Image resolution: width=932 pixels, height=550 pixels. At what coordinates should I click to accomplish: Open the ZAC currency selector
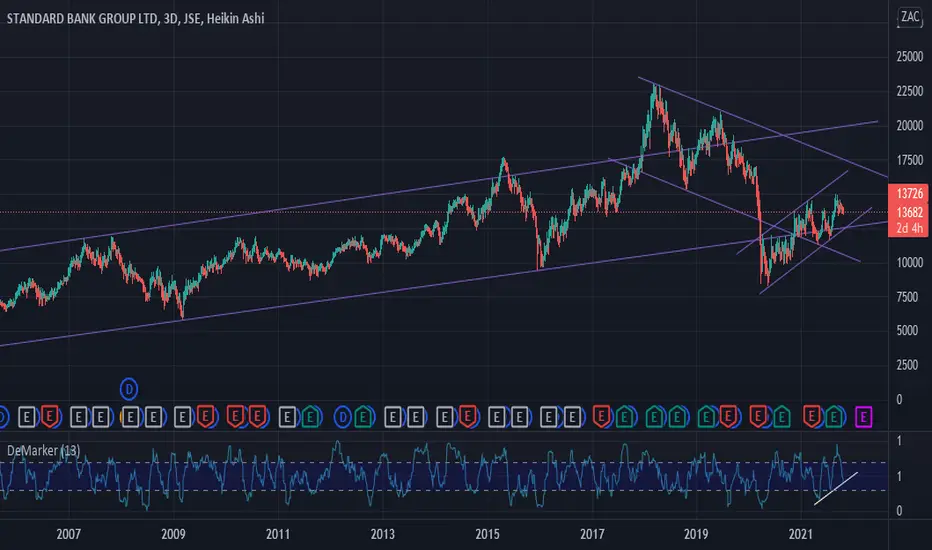[x=910, y=17]
